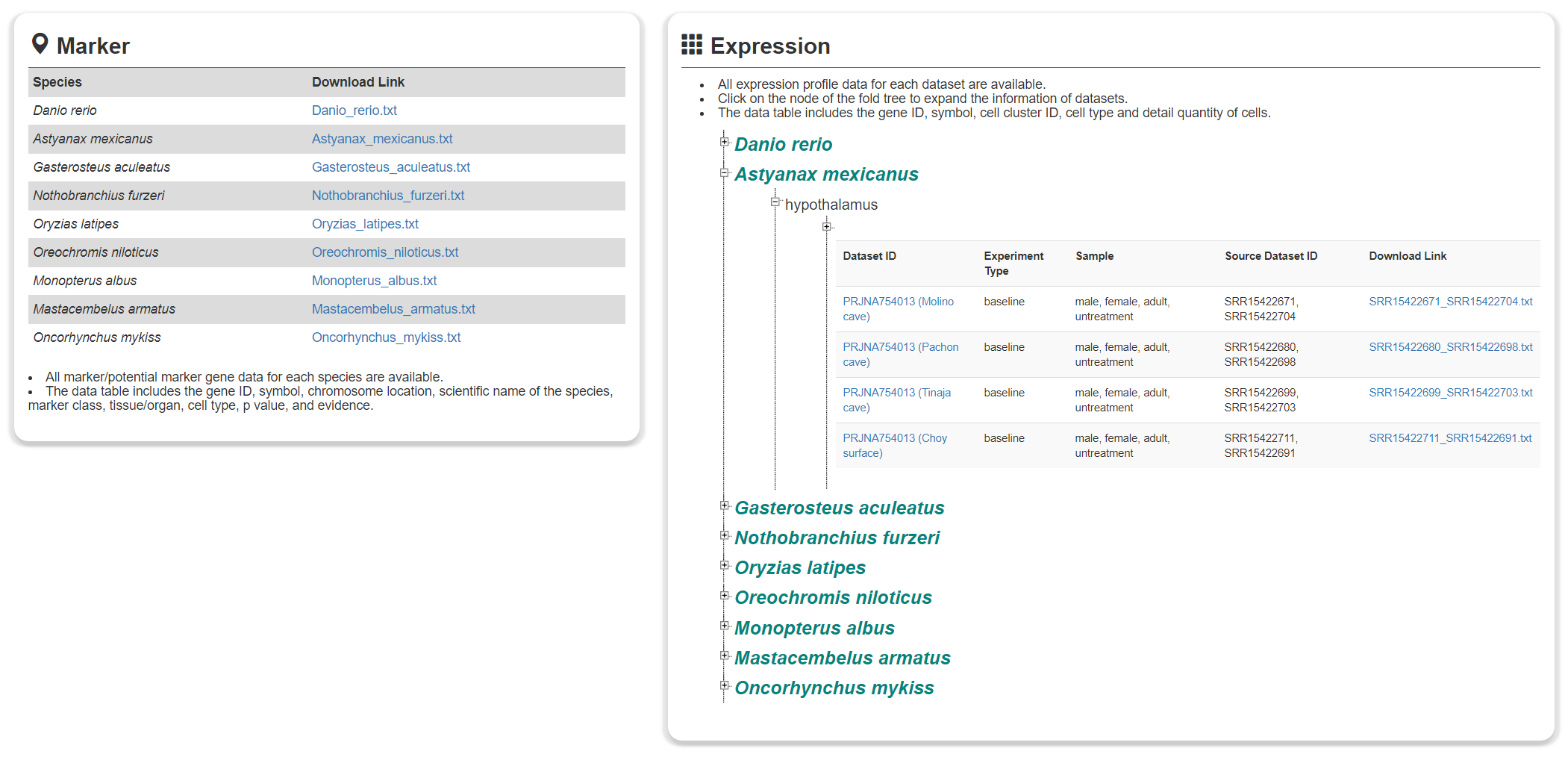Expand the Oryzias latipes tree node

click(724, 565)
